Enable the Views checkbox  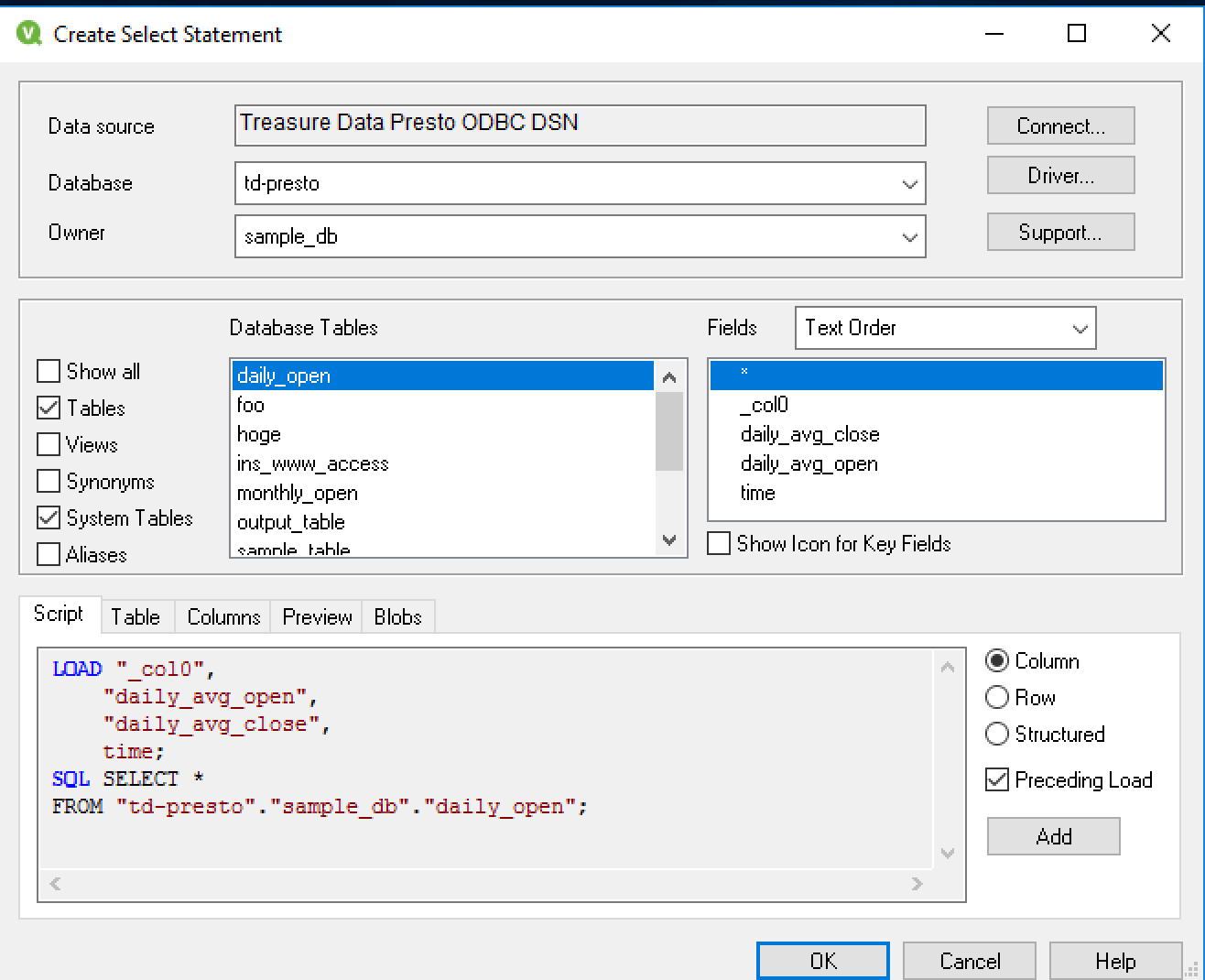[49, 444]
